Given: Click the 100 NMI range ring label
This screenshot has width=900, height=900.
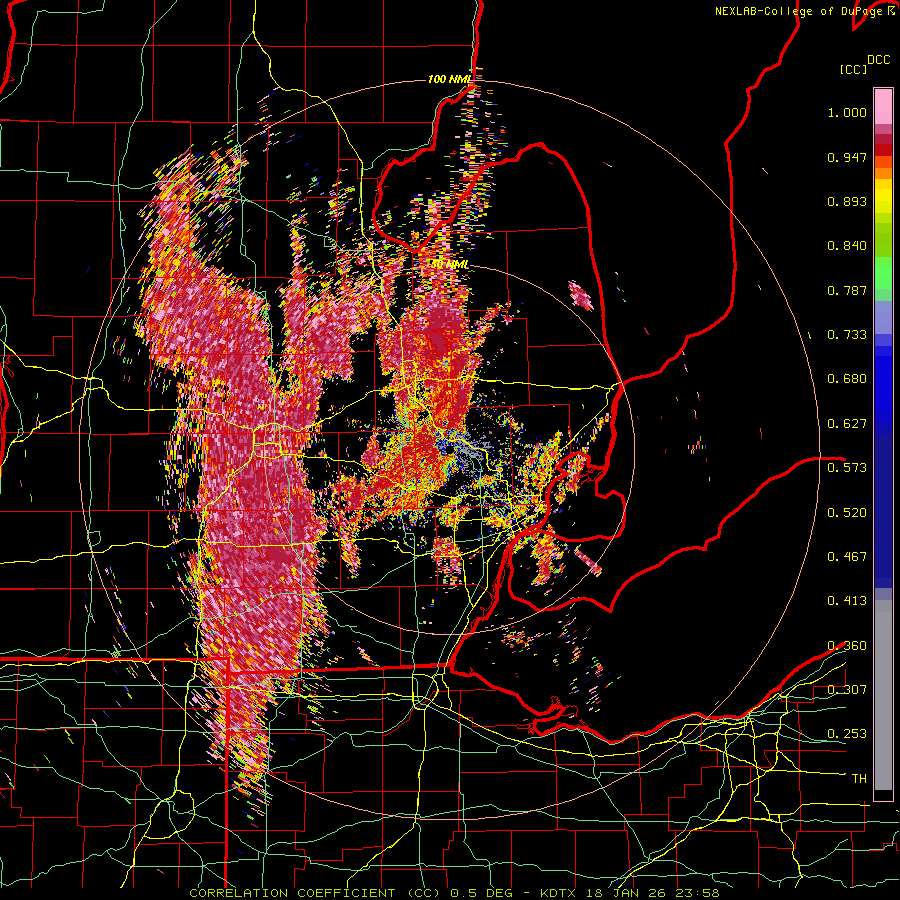Looking at the screenshot, I should click(449, 79).
